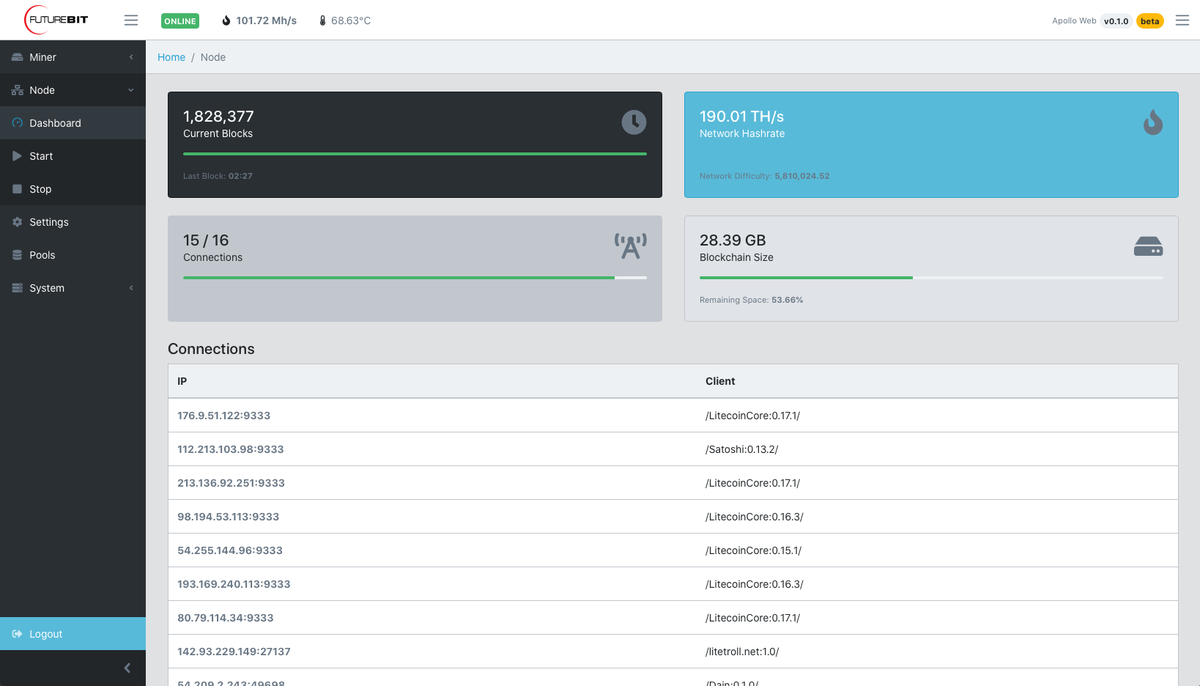
Task: Click the 68.63°C temperature reading
Action: click(351, 20)
